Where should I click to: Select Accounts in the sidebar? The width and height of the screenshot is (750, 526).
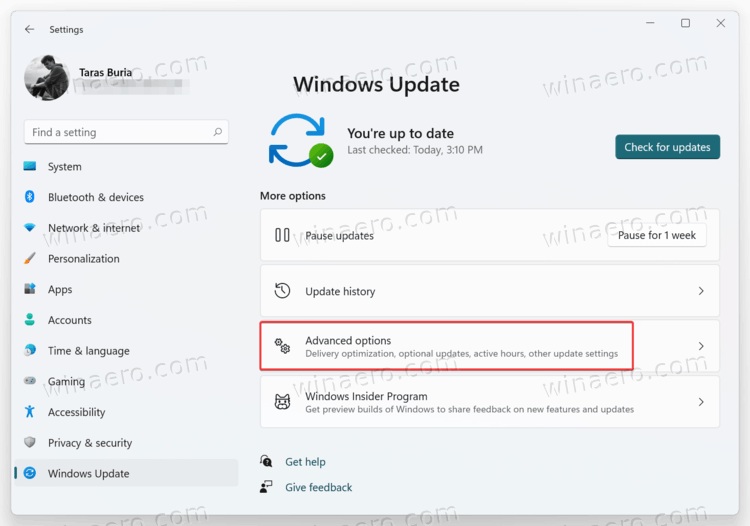click(70, 320)
